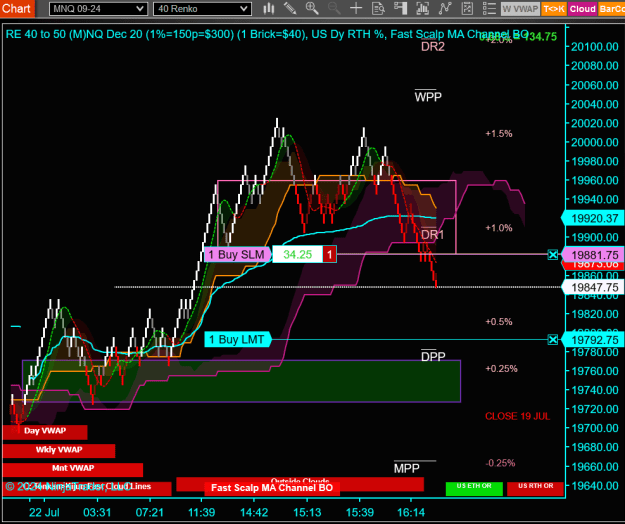Click the 07:21 time axis label
The image size is (625, 524).
click(149, 512)
